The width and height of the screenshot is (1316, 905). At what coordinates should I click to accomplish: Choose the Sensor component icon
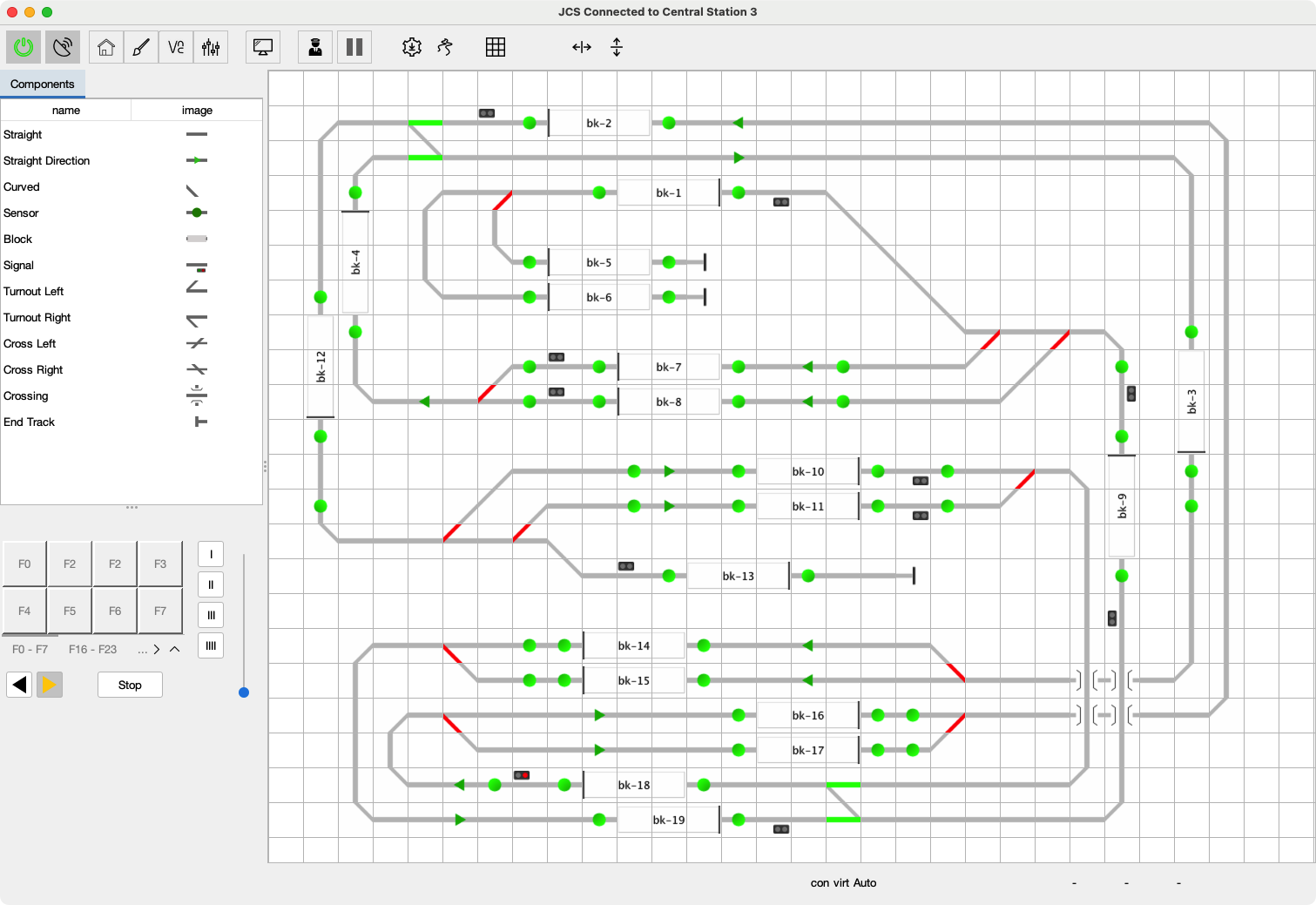pyautogui.click(x=197, y=213)
